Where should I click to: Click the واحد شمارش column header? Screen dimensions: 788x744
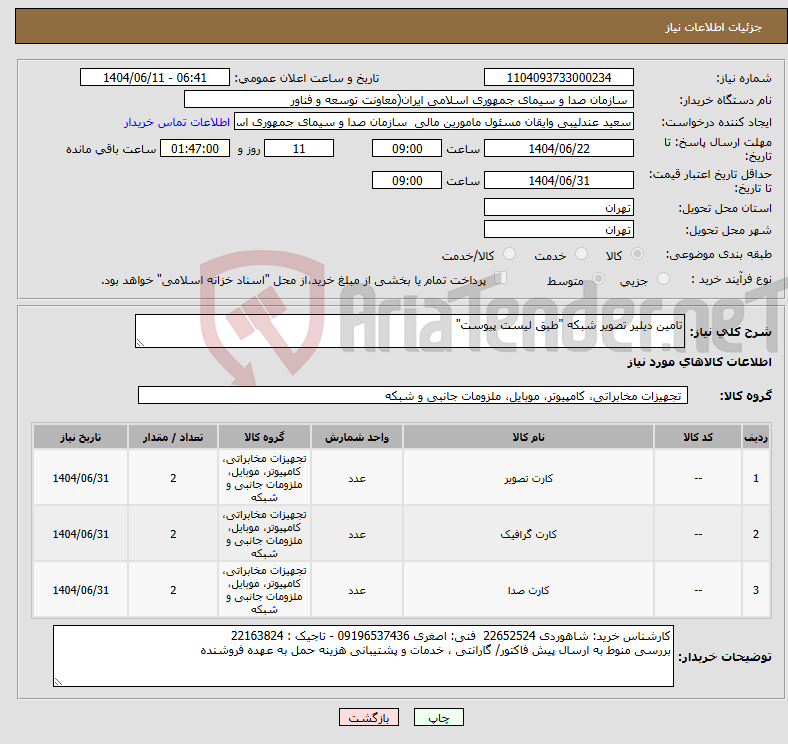pos(357,437)
